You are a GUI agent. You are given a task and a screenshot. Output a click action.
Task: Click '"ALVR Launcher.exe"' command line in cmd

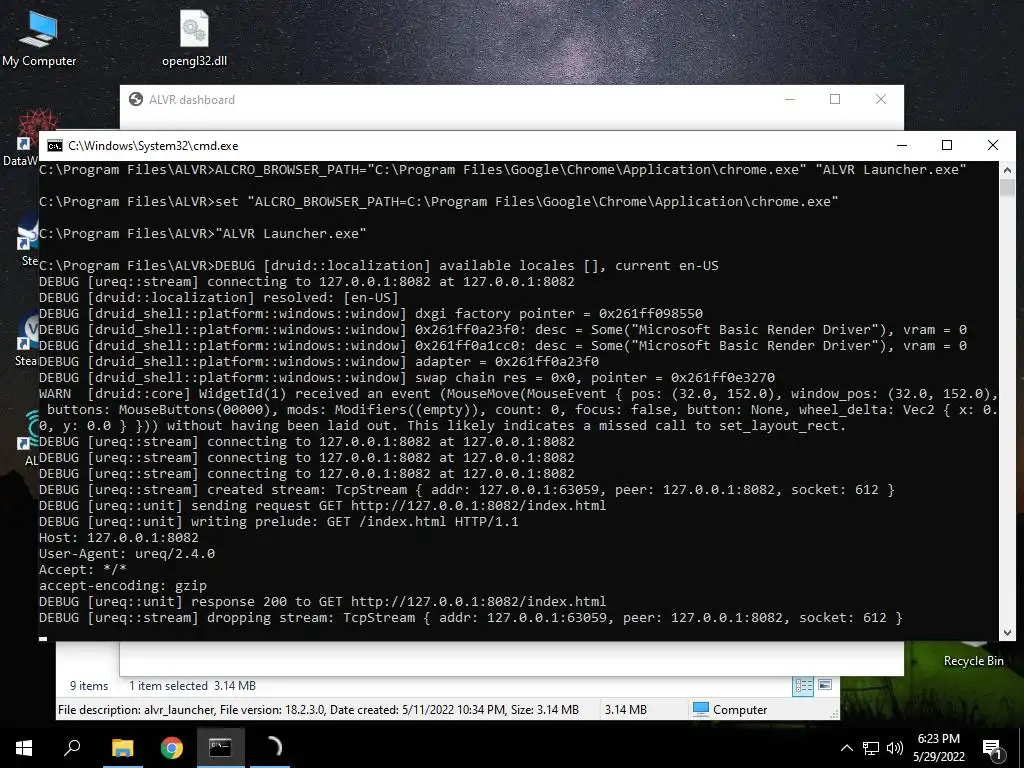coord(202,234)
